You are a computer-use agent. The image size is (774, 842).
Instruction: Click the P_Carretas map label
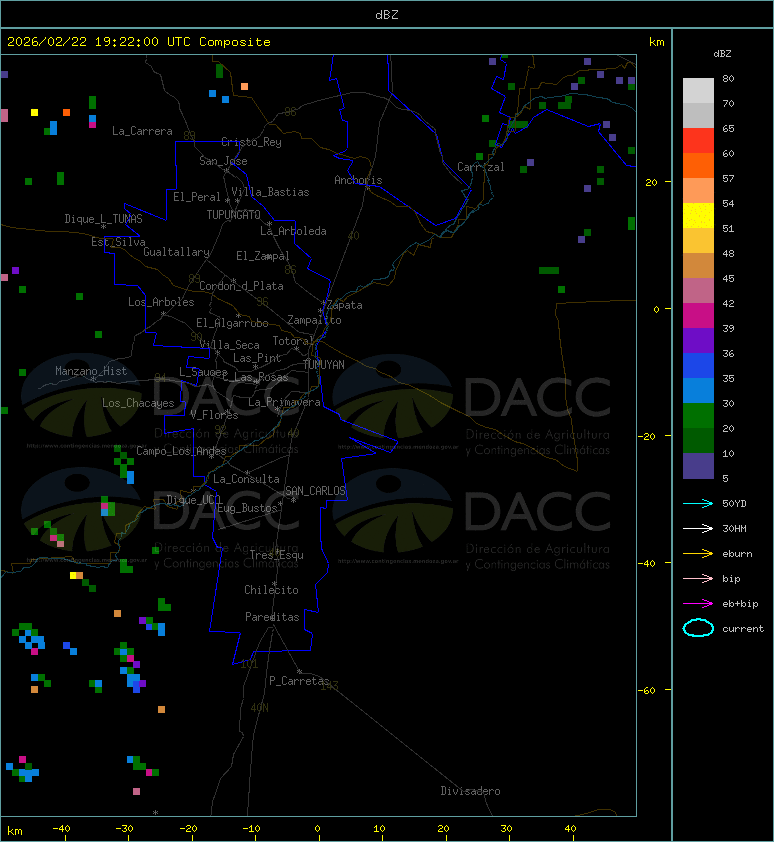[299, 681]
